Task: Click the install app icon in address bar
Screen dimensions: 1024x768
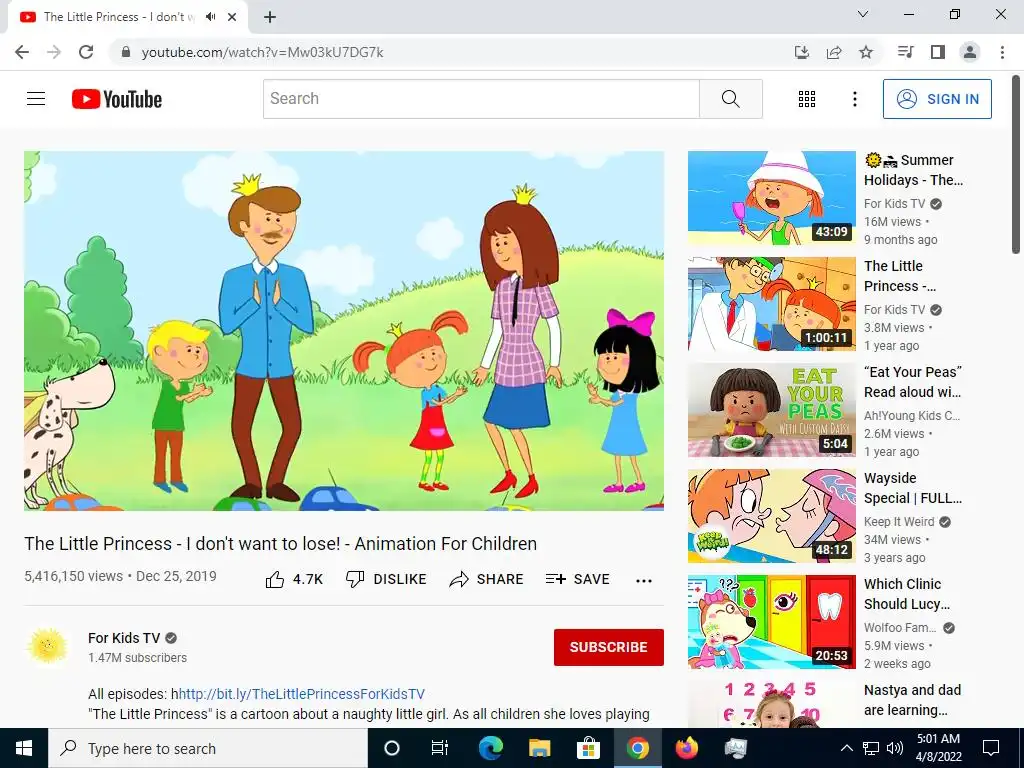Action: pos(802,52)
